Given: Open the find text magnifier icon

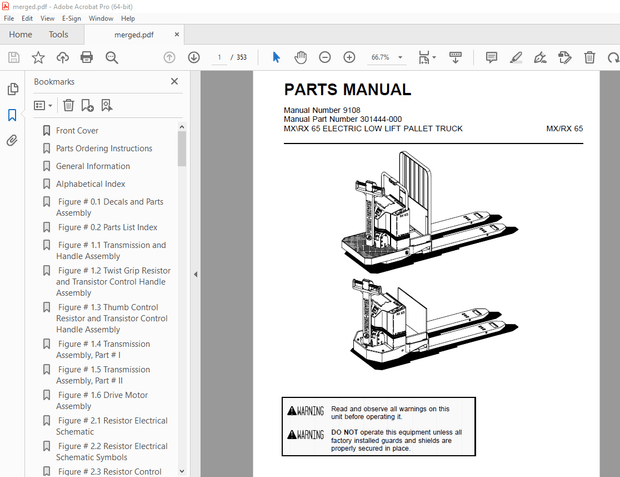Looking at the screenshot, I should click(112, 58).
